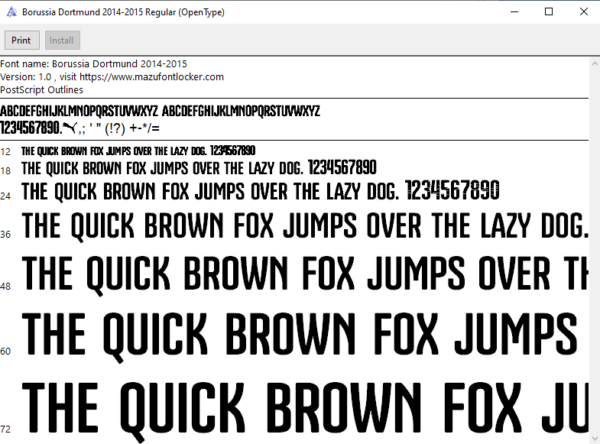Click the ABCDEFGHIJKLMNOPQRSTUVWXYZ alphabet sample line
Screen dimensions: 600x444
click(160, 111)
